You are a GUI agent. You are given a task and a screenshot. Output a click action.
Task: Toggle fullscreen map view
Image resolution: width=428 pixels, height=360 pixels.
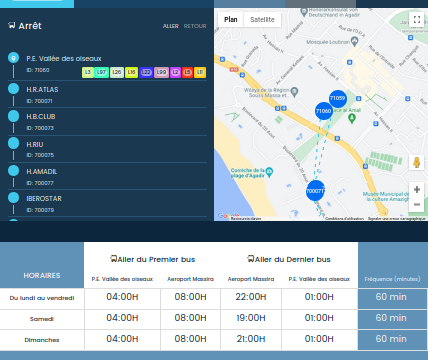(416, 19)
